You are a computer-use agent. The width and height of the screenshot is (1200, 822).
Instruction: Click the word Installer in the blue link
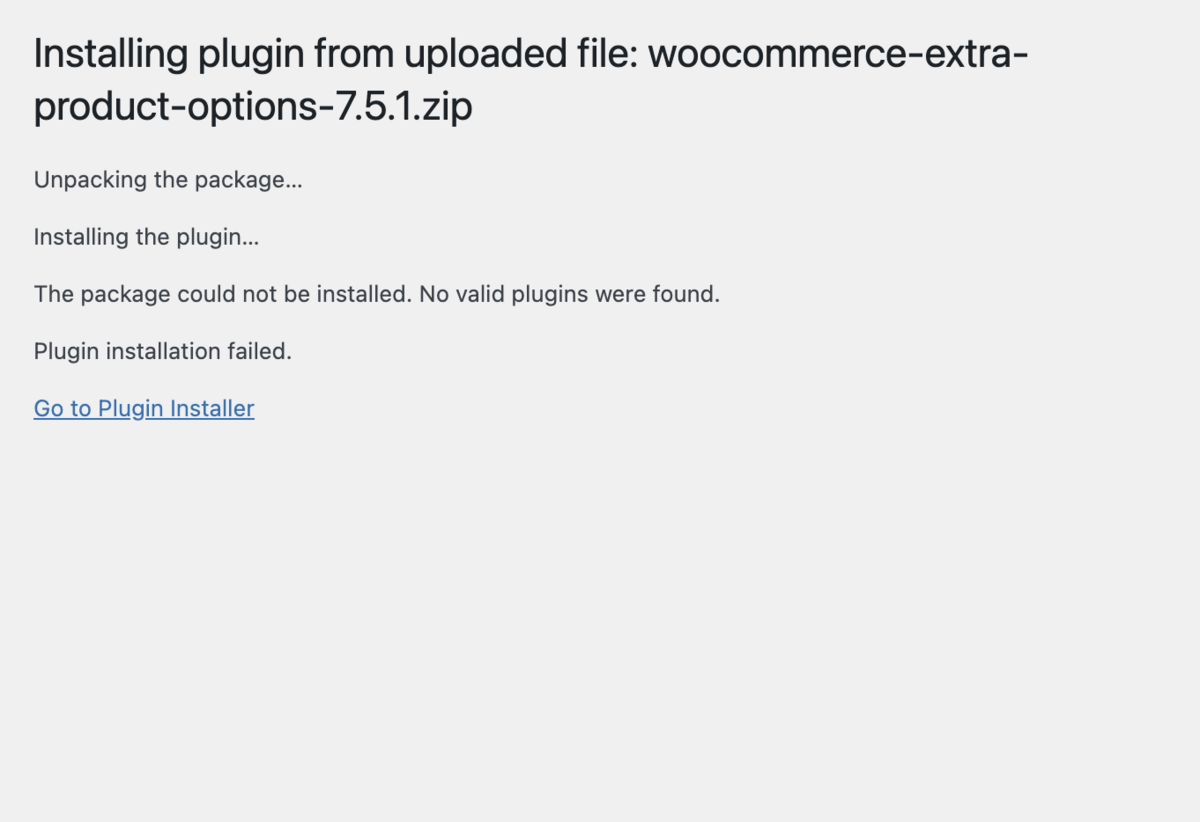(212, 408)
